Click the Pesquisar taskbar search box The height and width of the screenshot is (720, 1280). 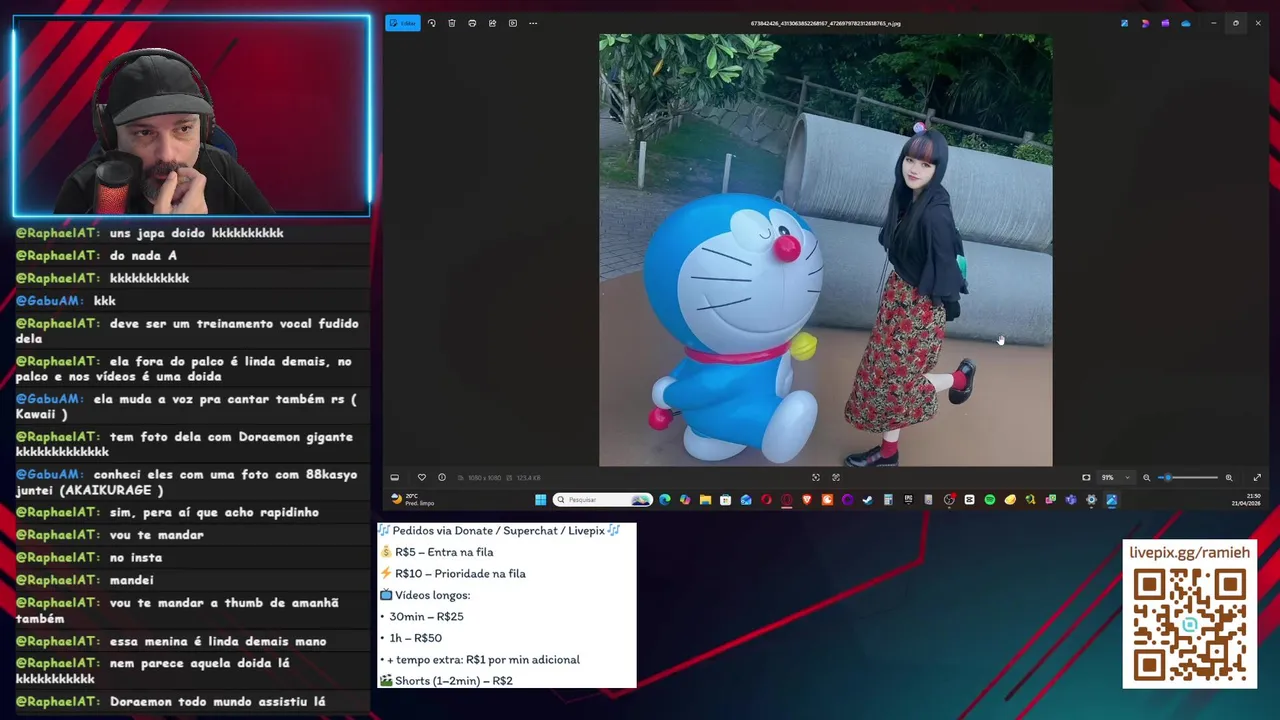(603, 499)
